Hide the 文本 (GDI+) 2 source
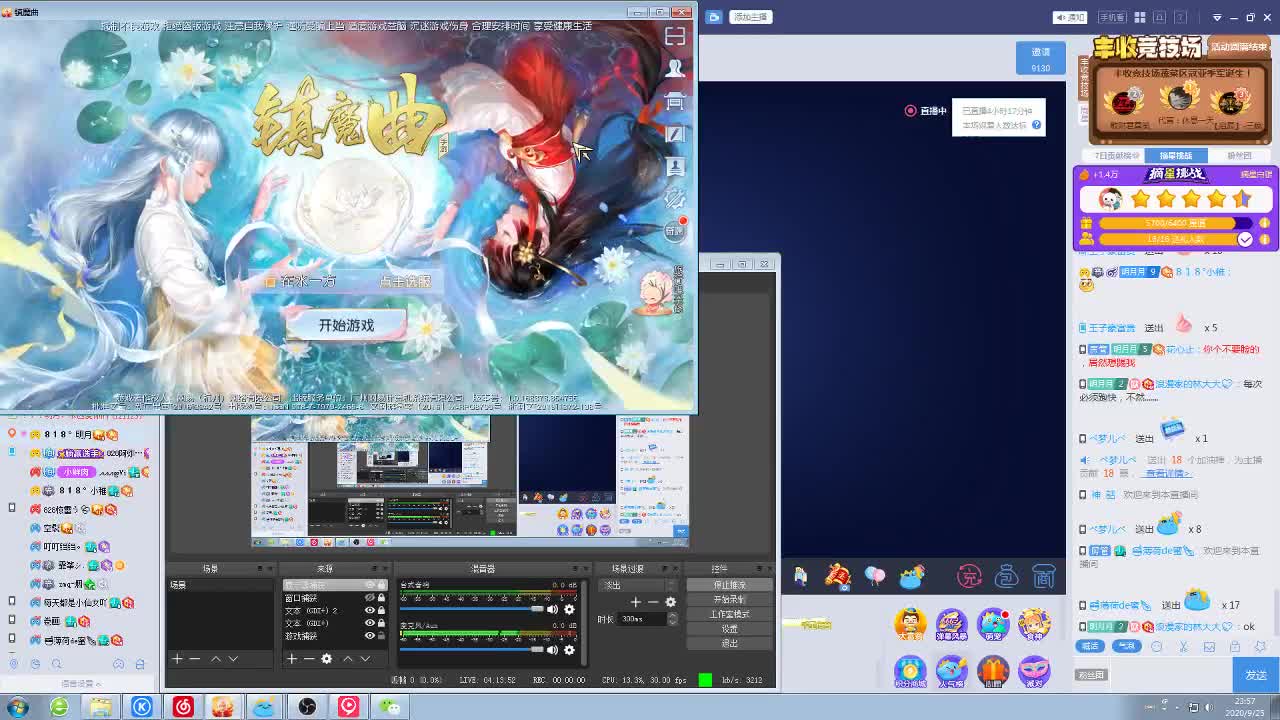Viewport: 1280px width, 720px height. pos(369,610)
